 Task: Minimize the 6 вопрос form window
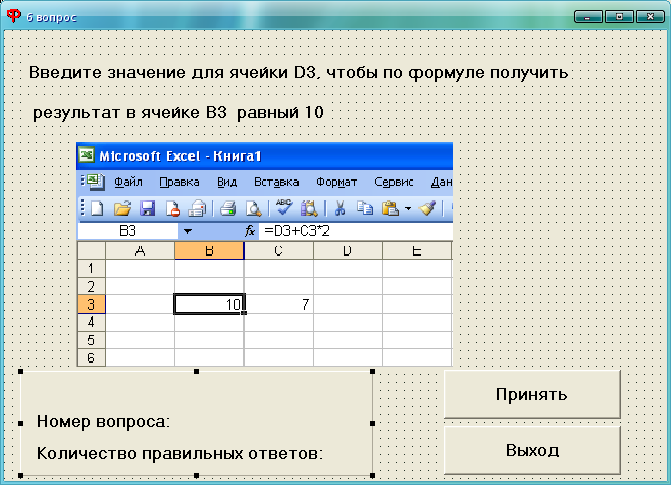(x=588, y=17)
